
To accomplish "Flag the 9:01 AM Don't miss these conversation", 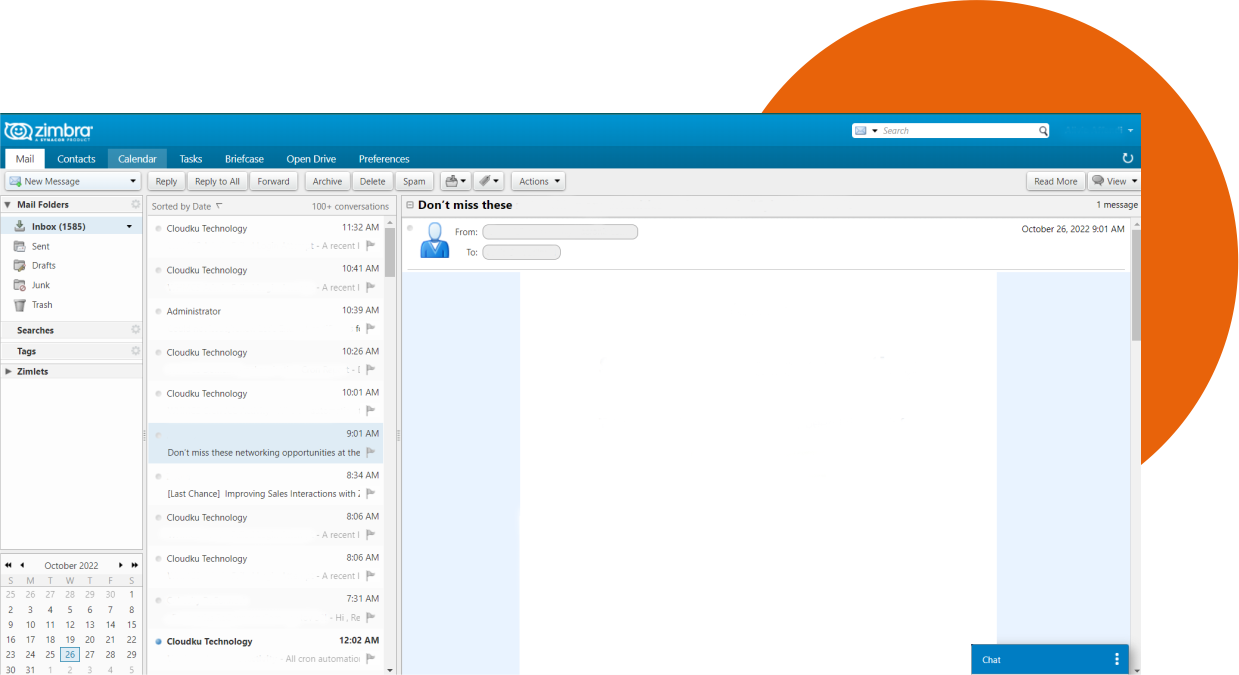I will coord(370,452).
